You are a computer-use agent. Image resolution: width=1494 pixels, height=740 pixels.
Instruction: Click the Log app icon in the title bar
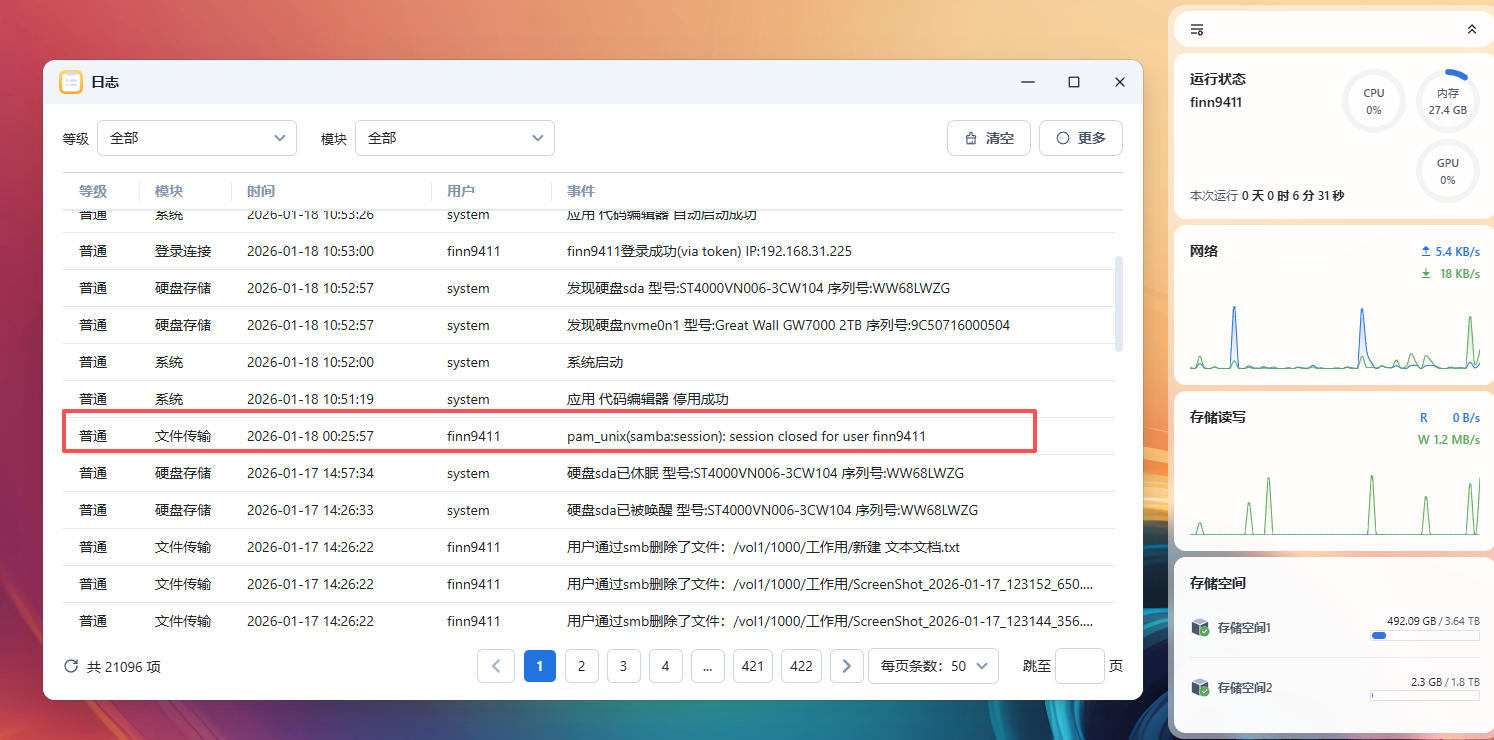pos(71,82)
